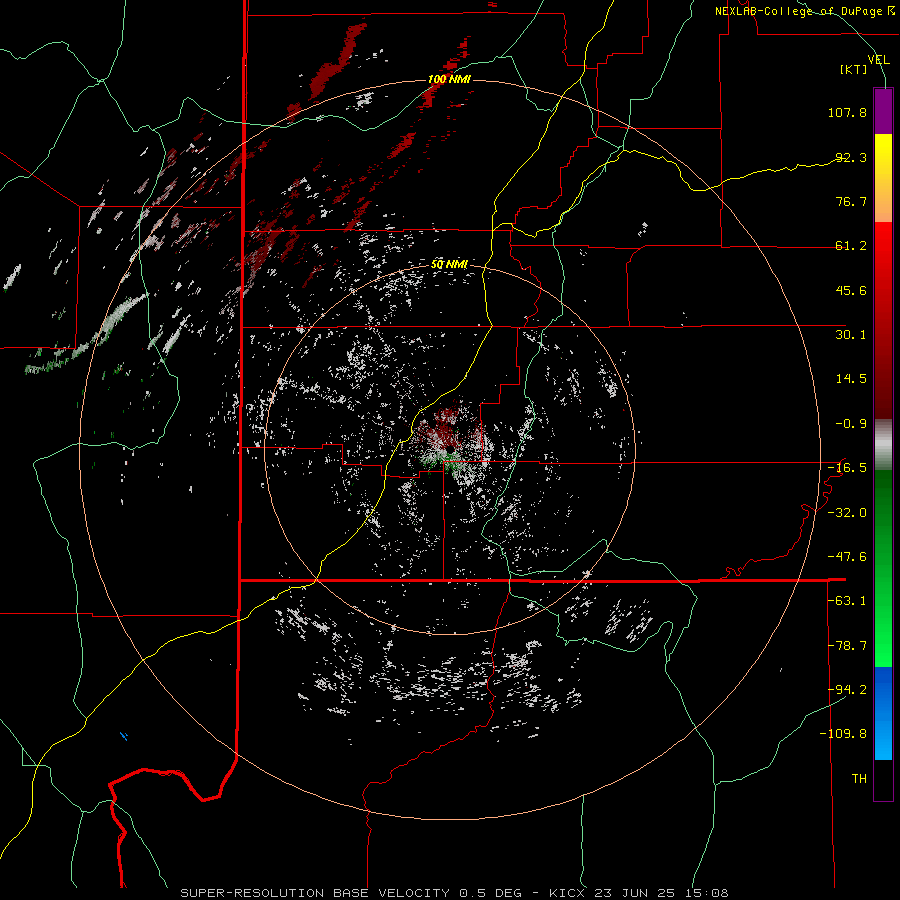
Task: Click the TH legend label
Action: coord(859,779)
